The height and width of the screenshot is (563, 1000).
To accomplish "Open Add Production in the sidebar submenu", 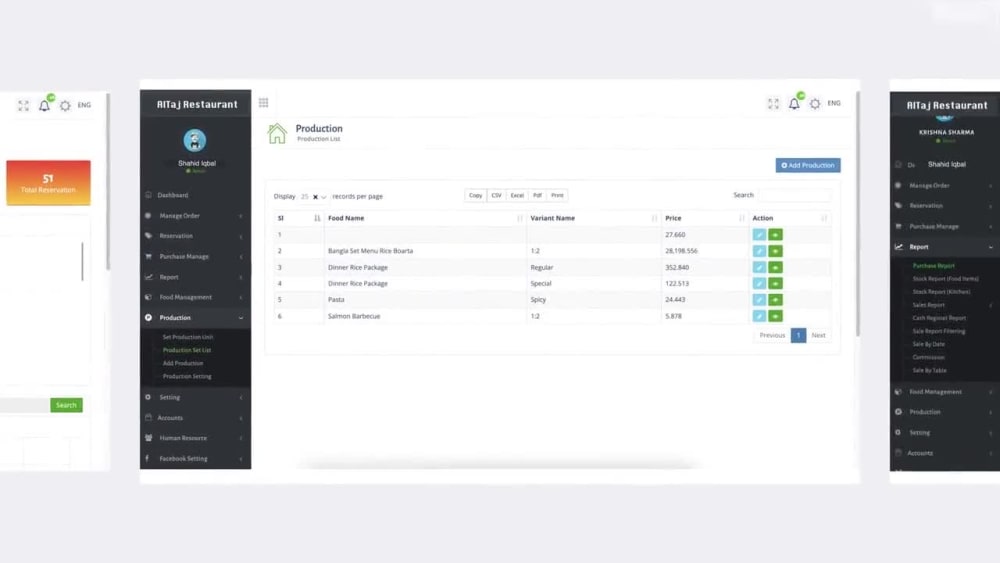I will click(x=183, y=363).
